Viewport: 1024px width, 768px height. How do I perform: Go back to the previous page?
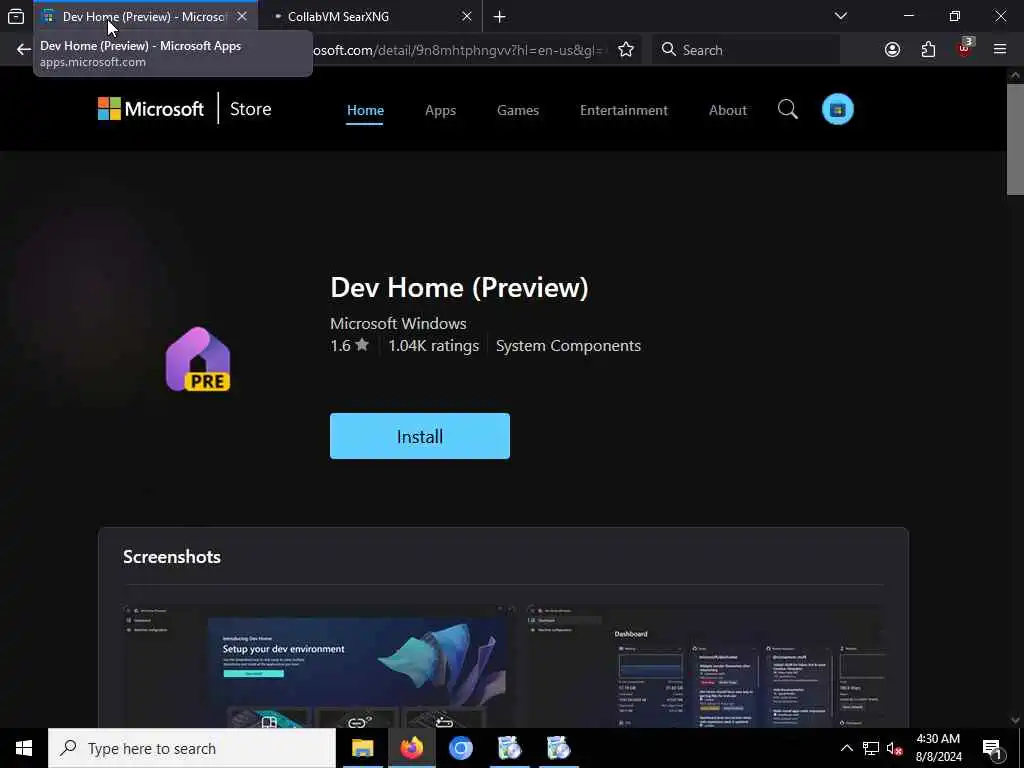tap(24, 50)
